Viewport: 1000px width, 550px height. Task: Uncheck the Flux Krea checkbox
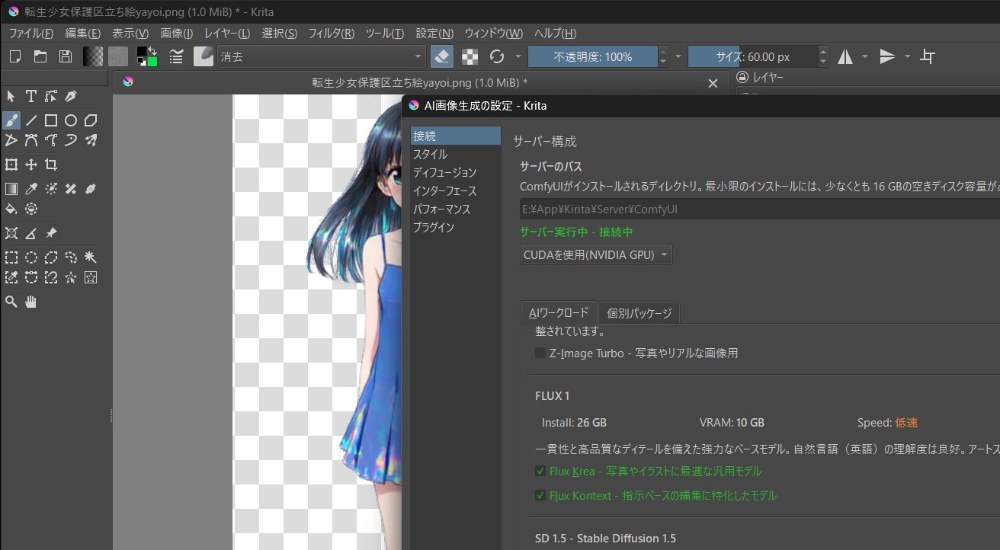pyautogui.click(x=540, y=472)
